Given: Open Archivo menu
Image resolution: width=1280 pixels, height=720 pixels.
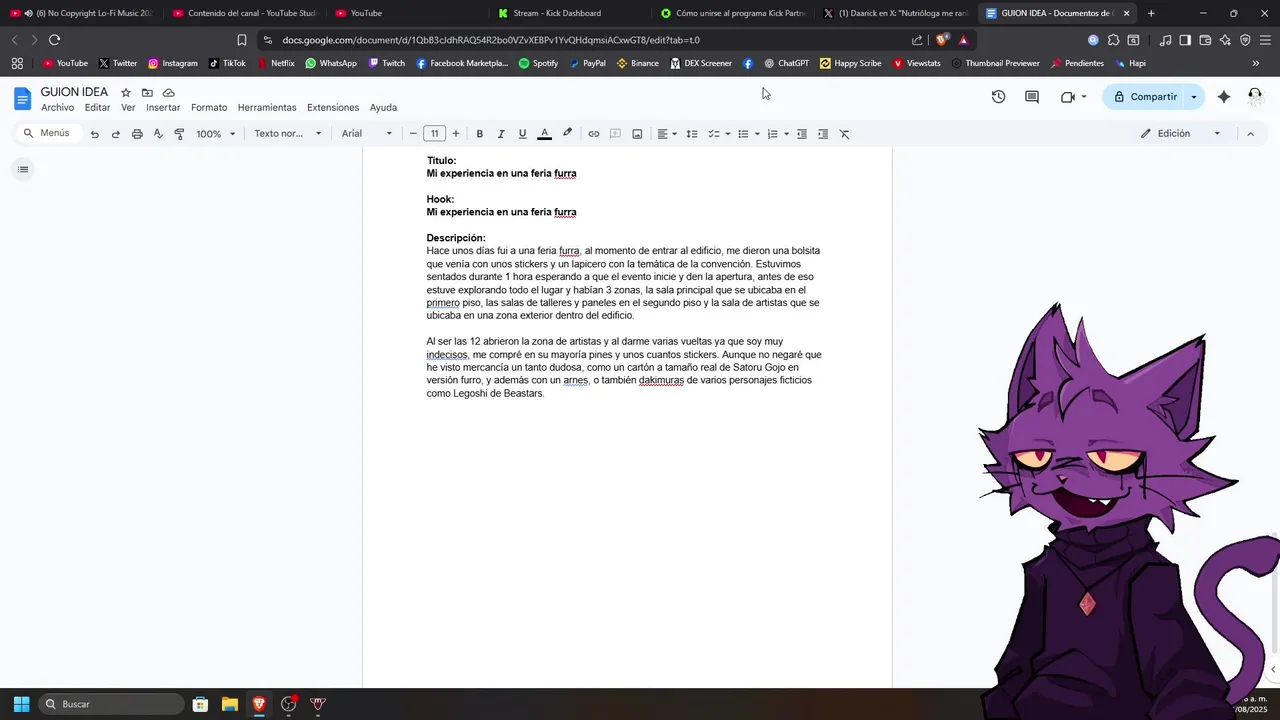Looking at the screenshot, I should point(57,107).
